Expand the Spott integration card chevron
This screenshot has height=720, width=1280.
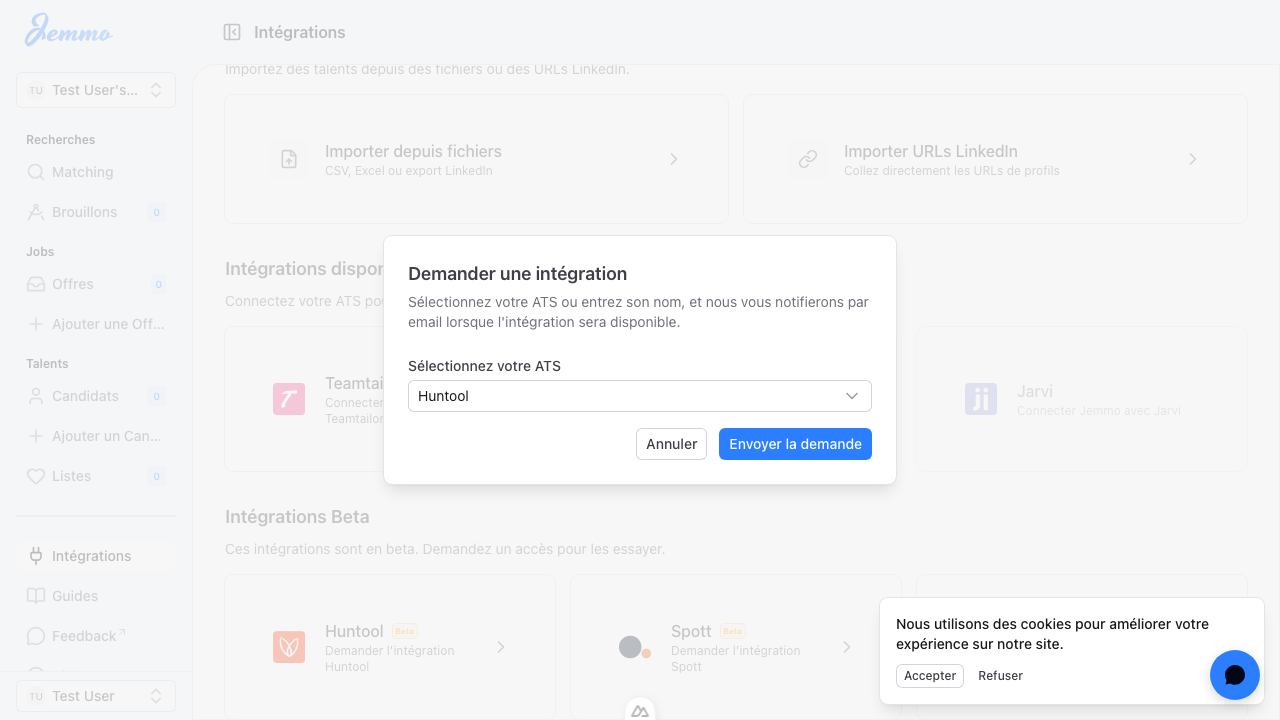click(847, 647)
